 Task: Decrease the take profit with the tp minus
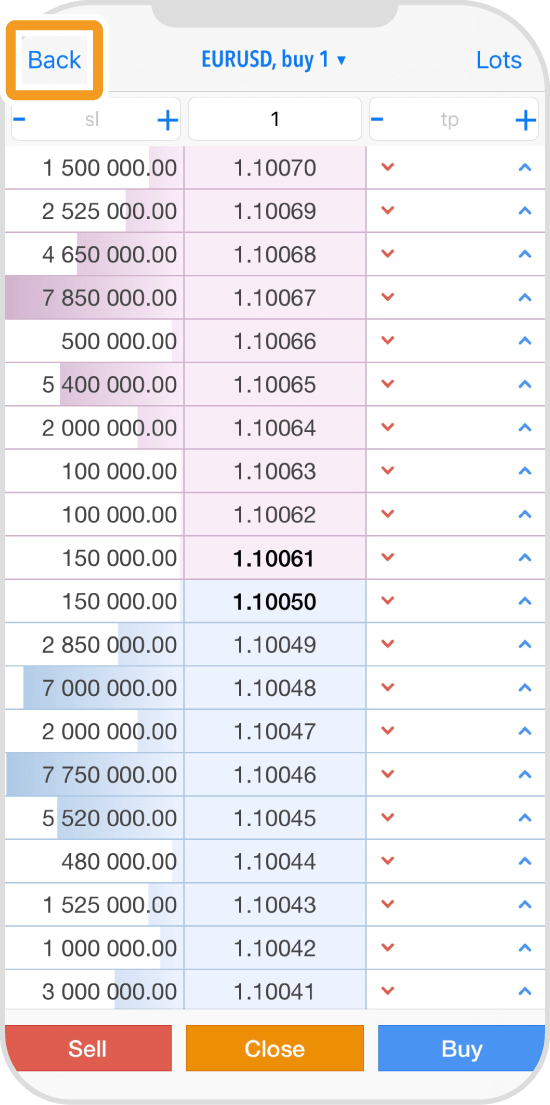pos(377,119)
